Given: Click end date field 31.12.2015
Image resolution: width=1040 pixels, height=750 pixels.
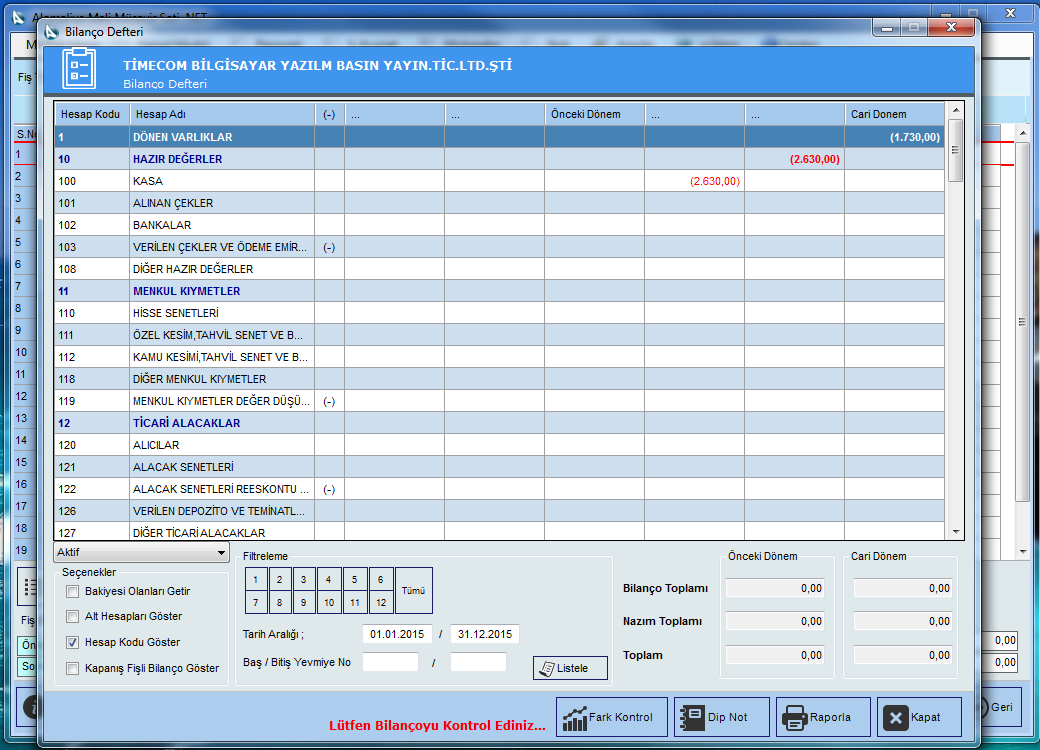Looking at the screenshot, I should (485, 635).
